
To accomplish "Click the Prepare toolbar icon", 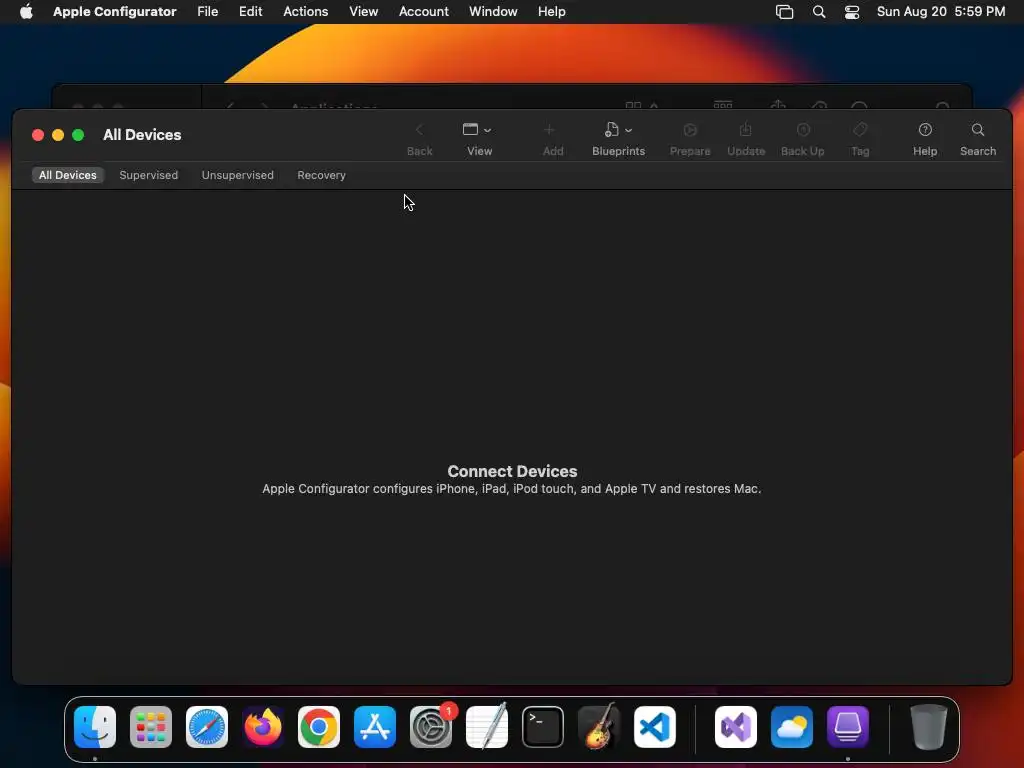I will (x=690, y=130).
